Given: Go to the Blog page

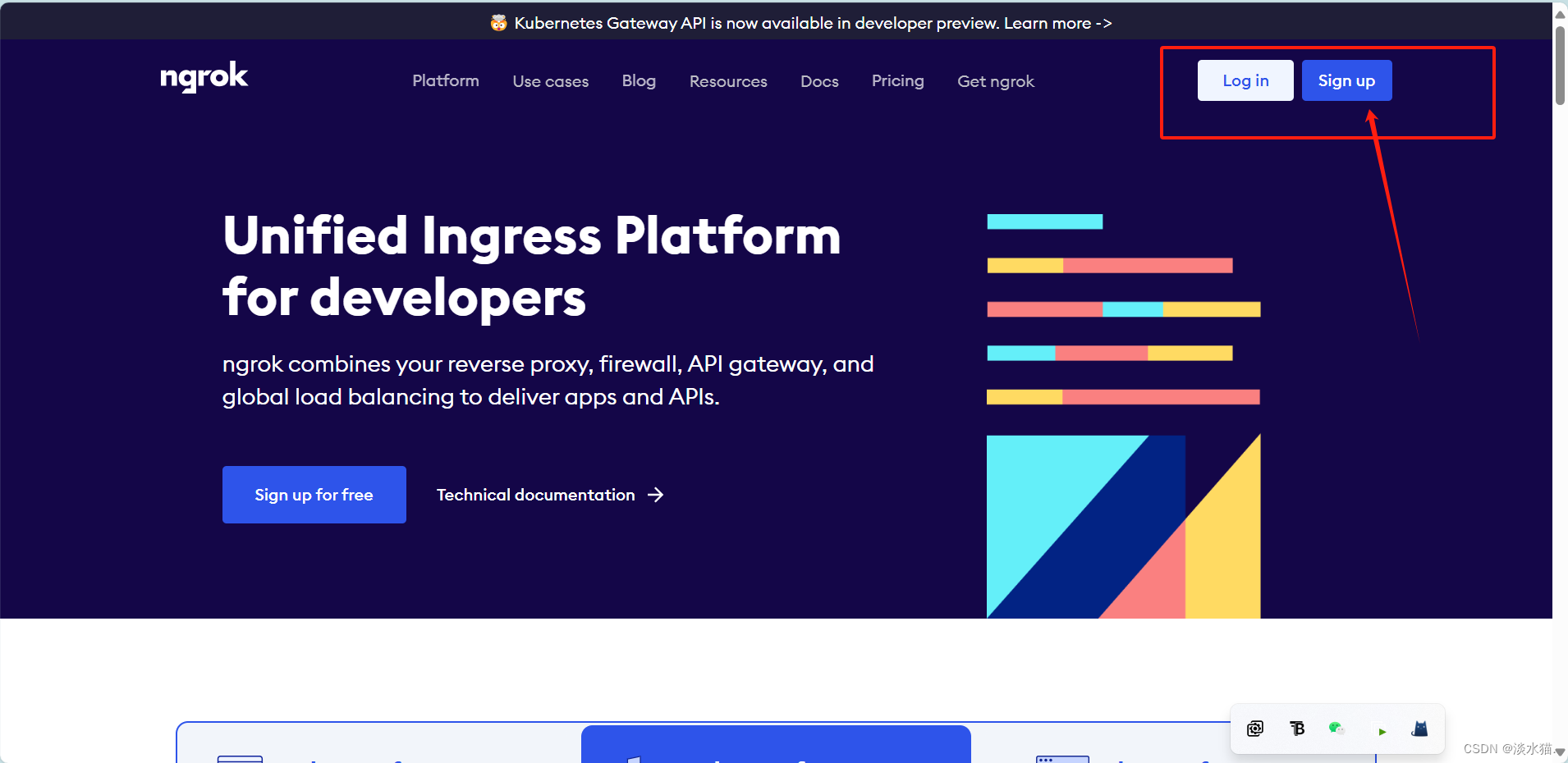Looking at the screenshot, I should click(639, 80).
